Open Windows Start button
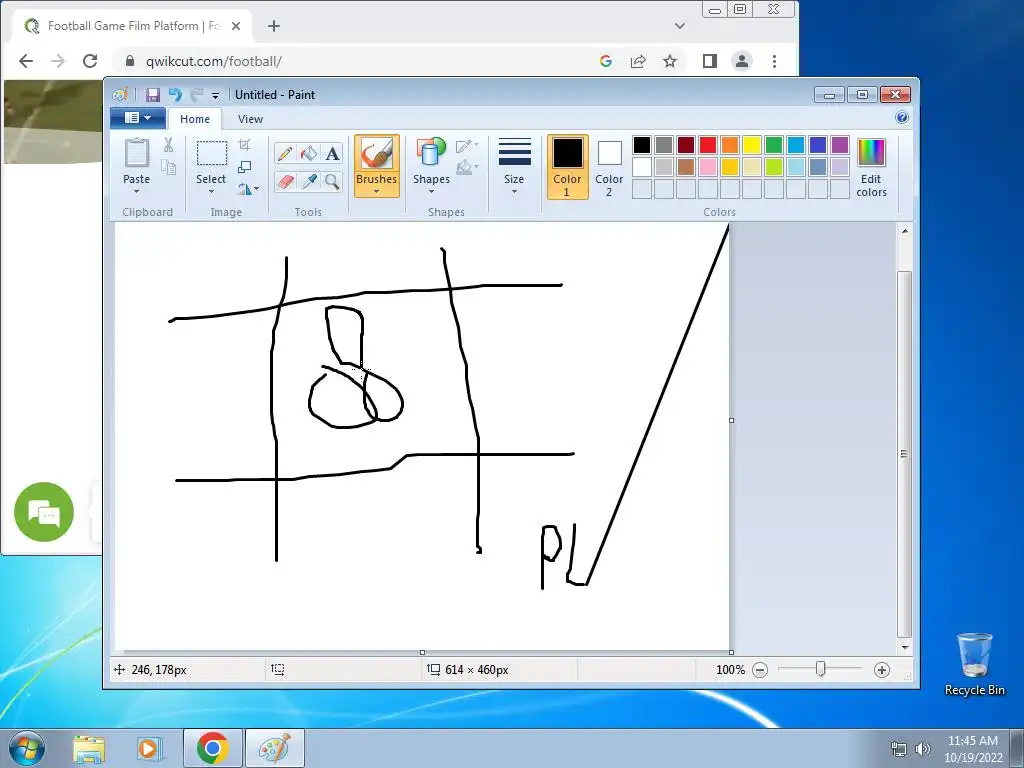The height and width of the screenshot is (768, 1024). point(27,748)
